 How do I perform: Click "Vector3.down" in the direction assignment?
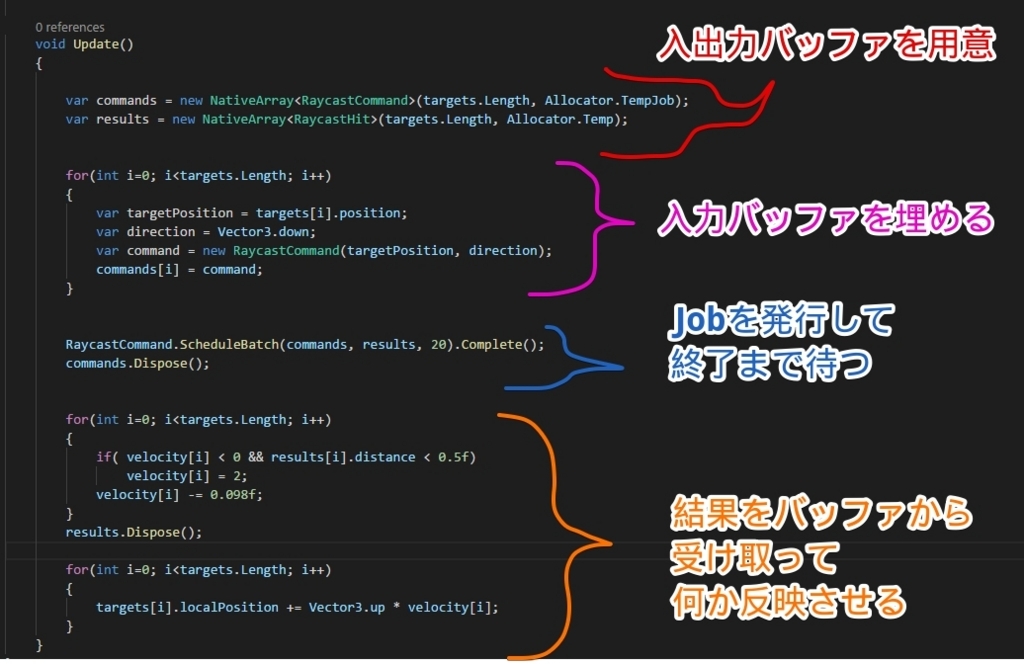pyautogui.click(x=264, y=232)
